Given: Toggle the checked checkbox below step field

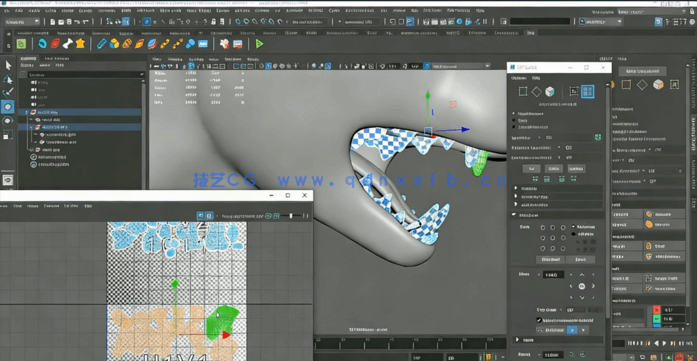Looking at the screenshot, I should tap(539, 320).
